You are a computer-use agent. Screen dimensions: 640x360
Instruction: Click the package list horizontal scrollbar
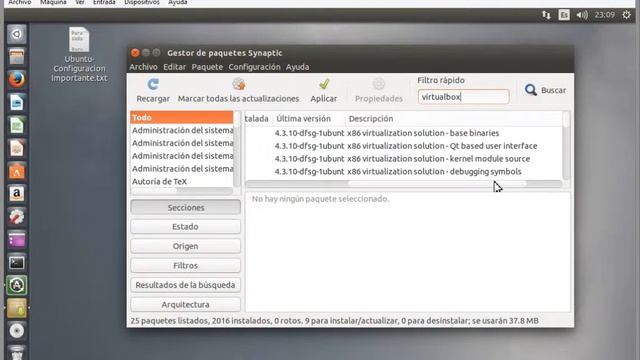(x=403, y=184)
